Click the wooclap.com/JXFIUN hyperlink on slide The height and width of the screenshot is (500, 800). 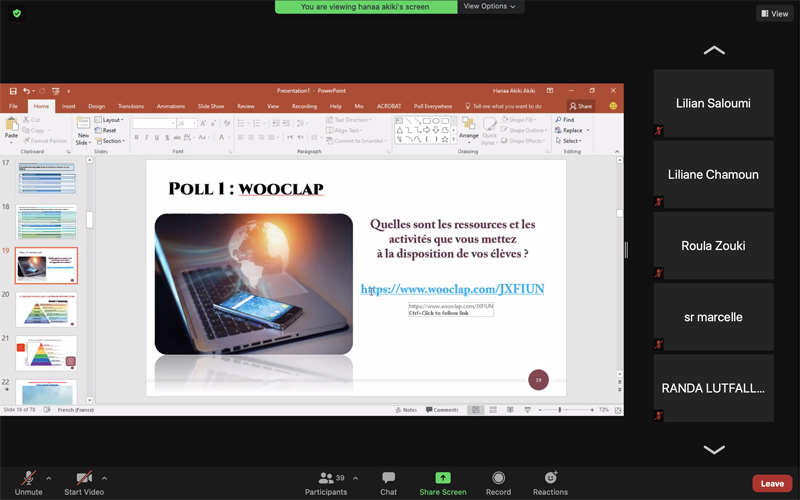point(453,289)
